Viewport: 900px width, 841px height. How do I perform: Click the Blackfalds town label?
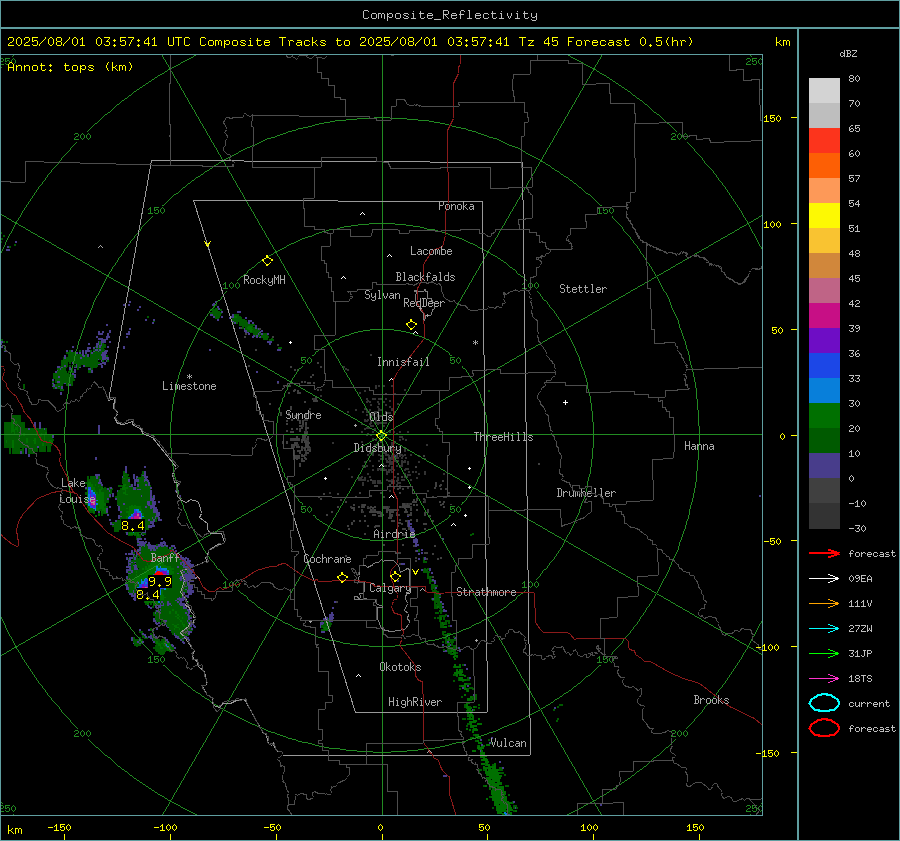point(425,277)
